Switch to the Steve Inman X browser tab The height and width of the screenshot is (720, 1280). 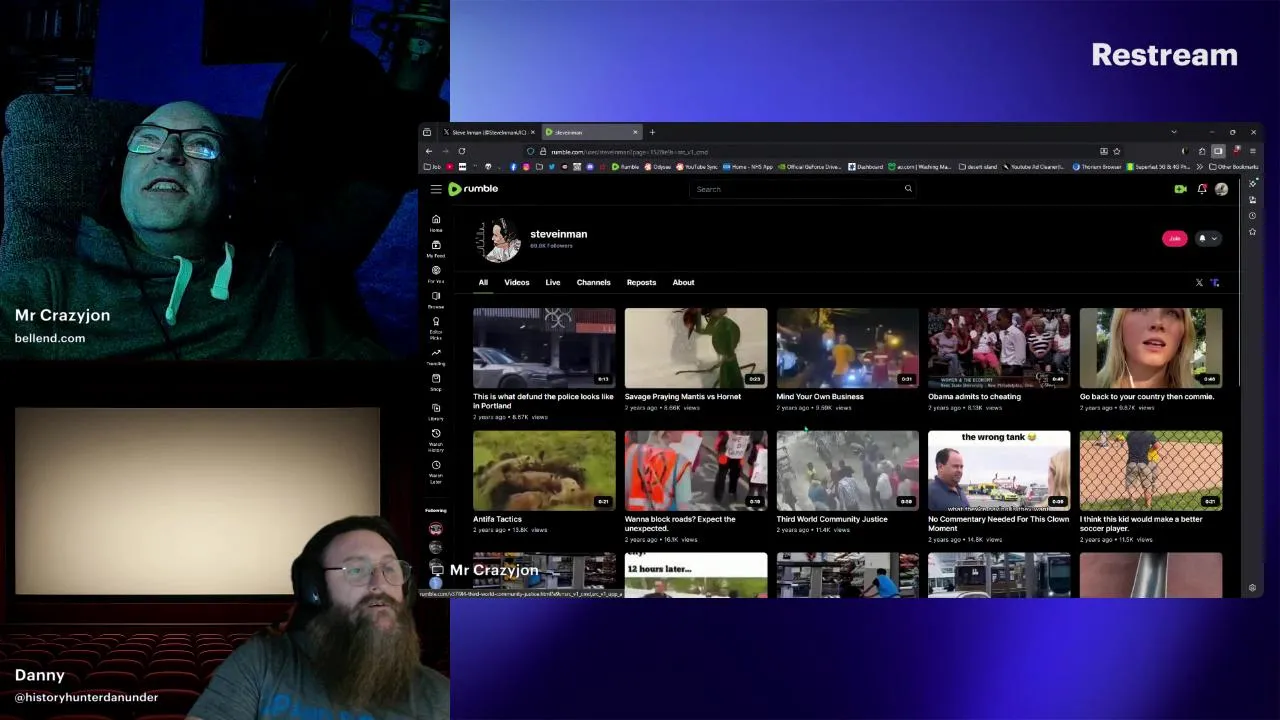click(x=488, y=132)
